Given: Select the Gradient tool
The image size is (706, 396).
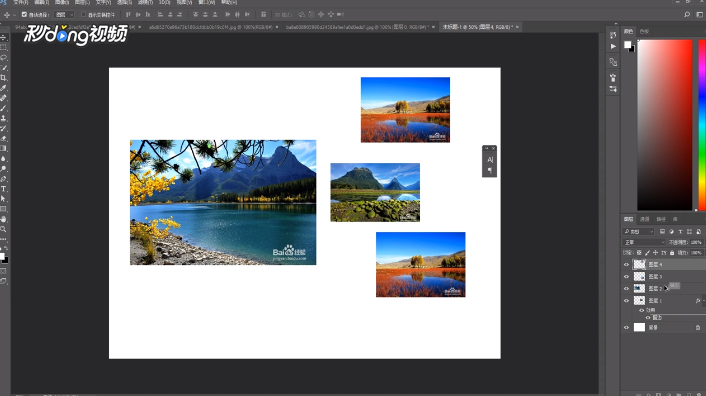Looking at the screenshot, I should (4, 148).
